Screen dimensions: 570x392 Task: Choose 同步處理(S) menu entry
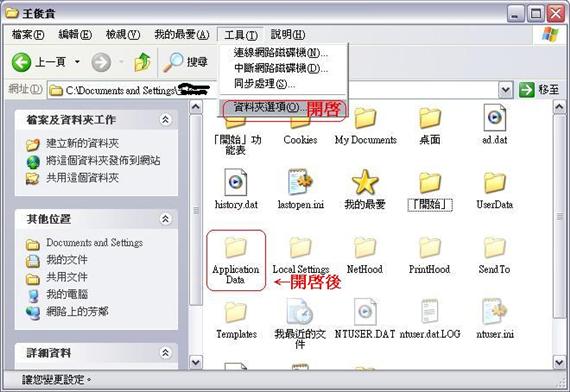pyautogui.click(x=264, y=84)
